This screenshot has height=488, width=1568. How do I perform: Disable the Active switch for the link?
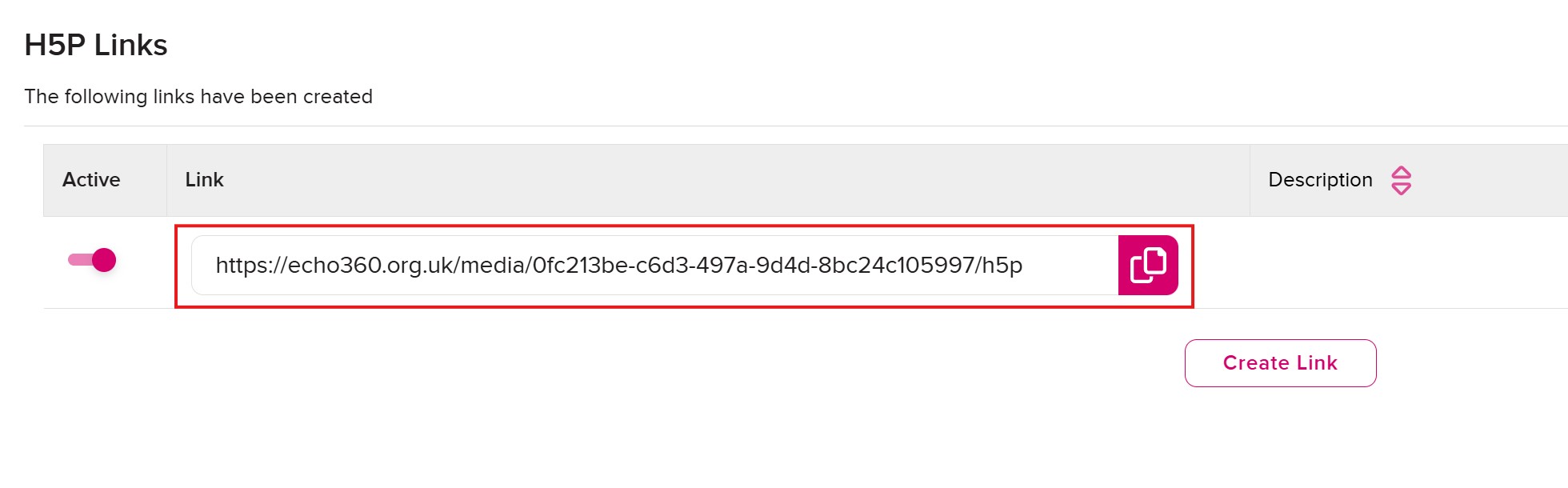93,260
